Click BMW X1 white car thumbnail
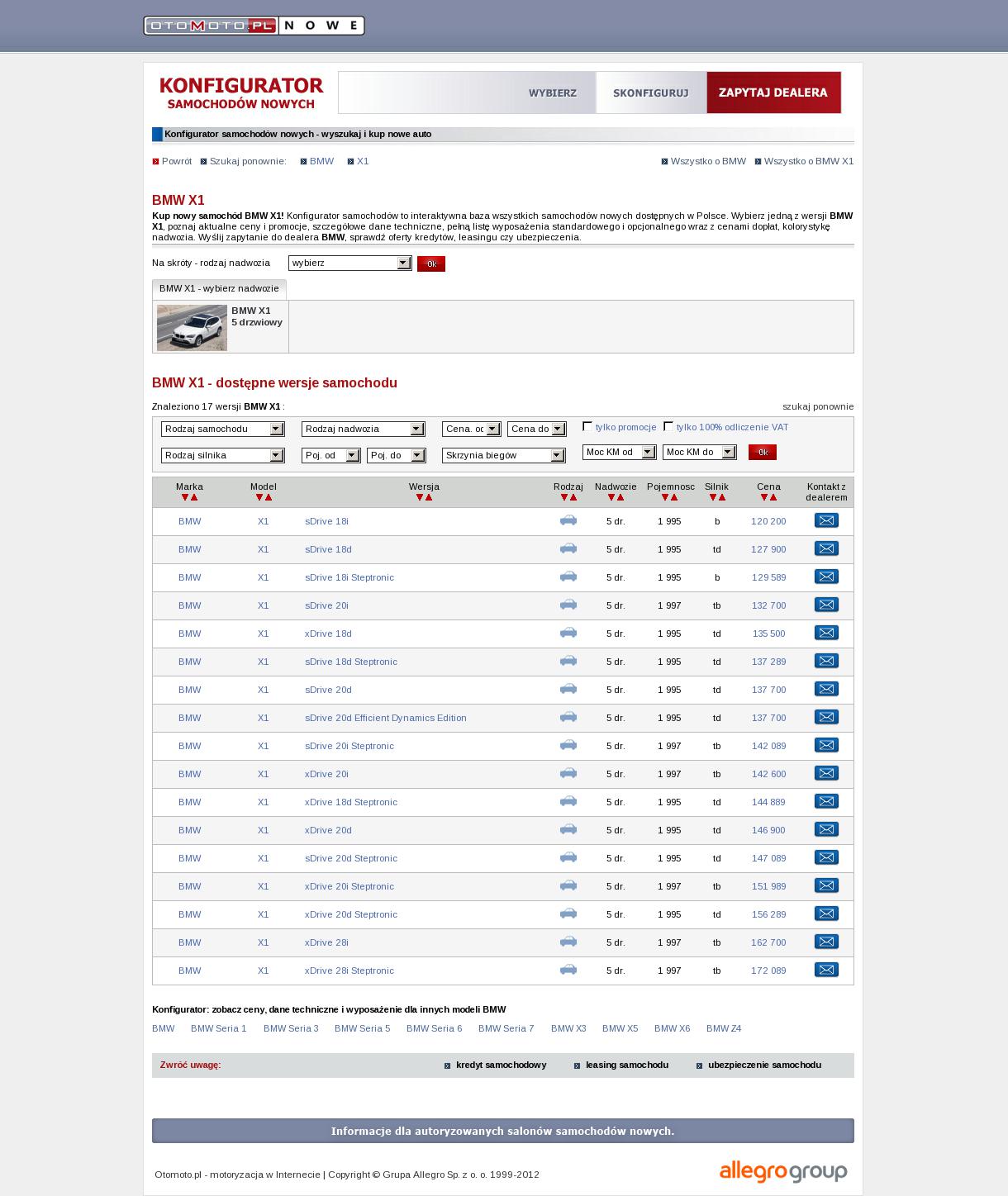The height and width of the screenshot is (1196, 1008). point(192,328)
